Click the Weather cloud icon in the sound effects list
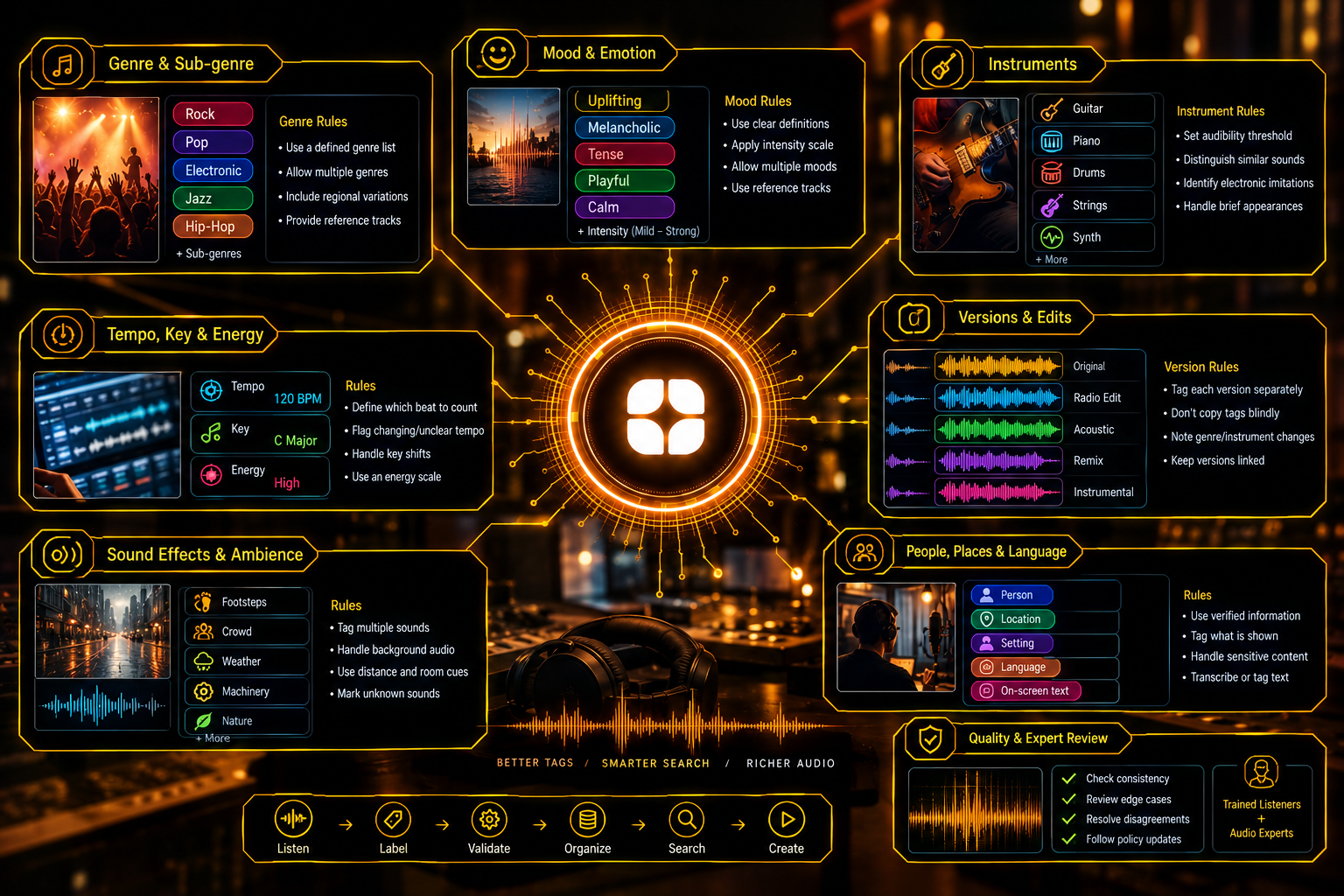1344x896 pixels. pyautogui.click(x=203, y=661)
